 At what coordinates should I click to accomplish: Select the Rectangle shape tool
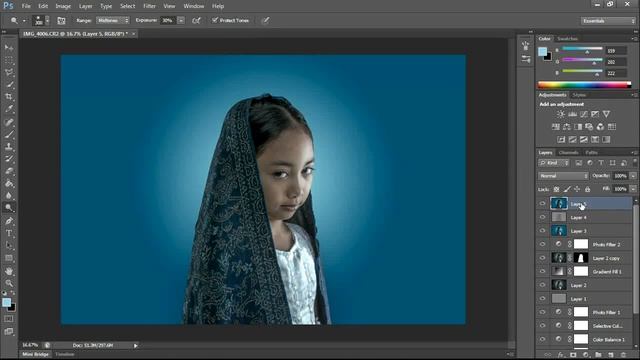9,258
